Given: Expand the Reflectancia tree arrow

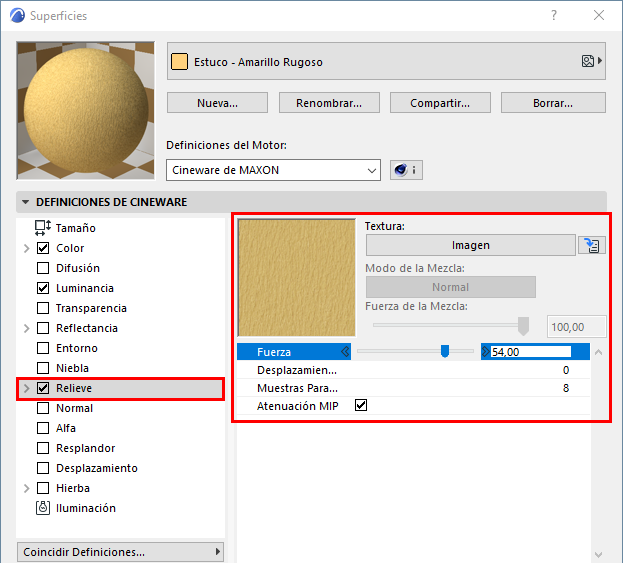Looking at the screenshot, I should [27, 328].
